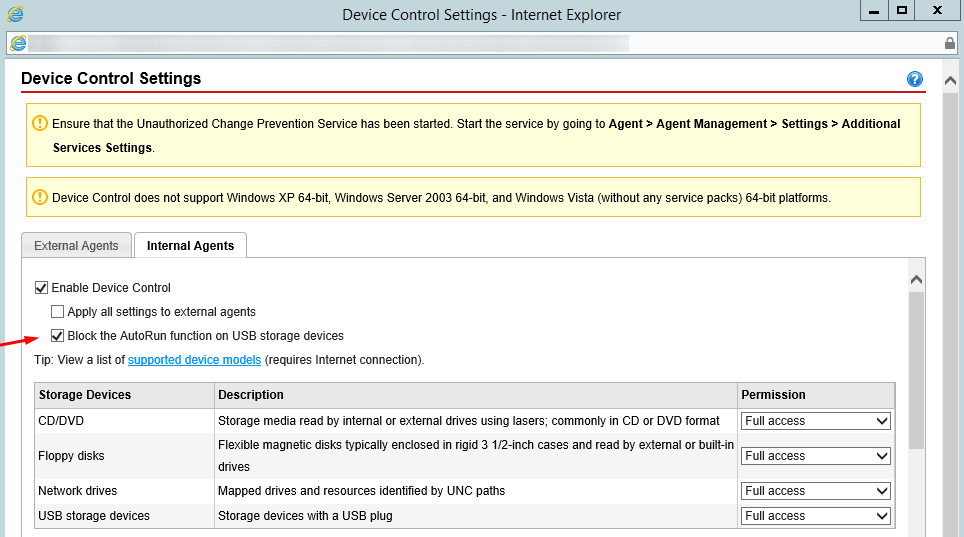Minimize the Internet Explorer window

coord(874,10)
